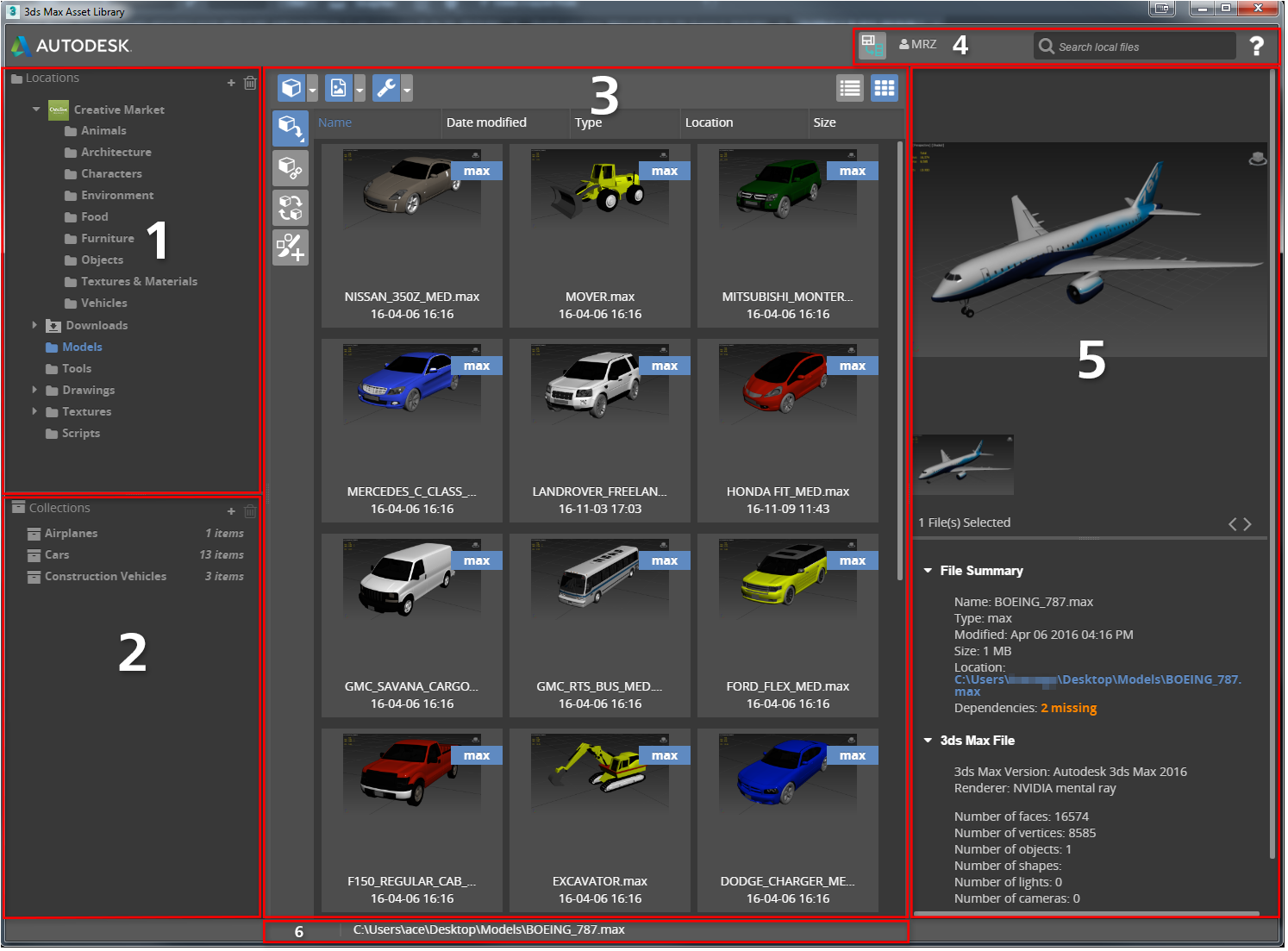Toggle the 3D model cube filter button
The image size is (1288, 951).
291,88
